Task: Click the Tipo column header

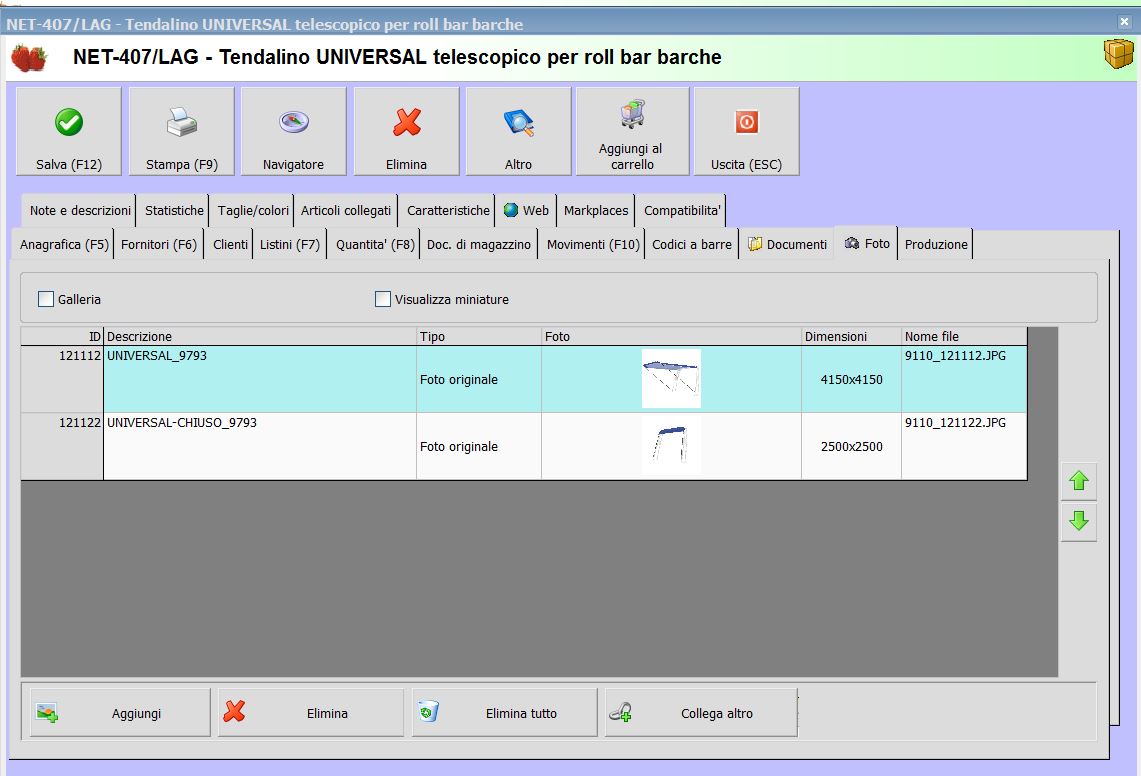Action: (479, 336)
